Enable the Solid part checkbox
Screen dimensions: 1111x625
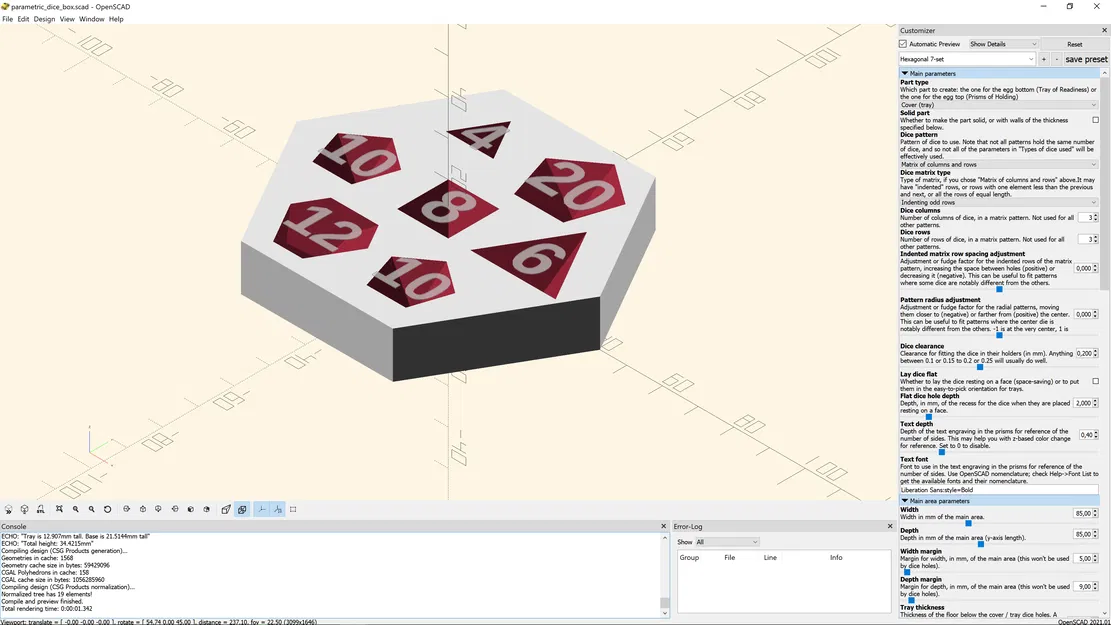1097,119
